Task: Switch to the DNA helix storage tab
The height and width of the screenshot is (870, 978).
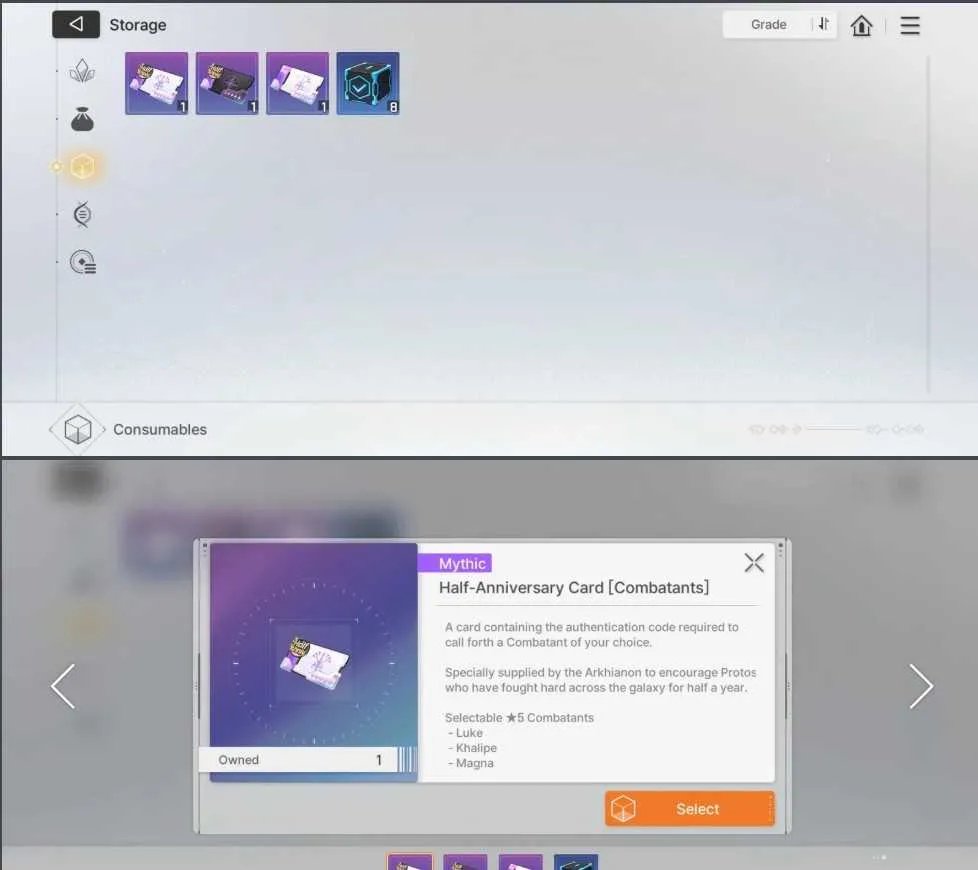Action: click(82, 214)
